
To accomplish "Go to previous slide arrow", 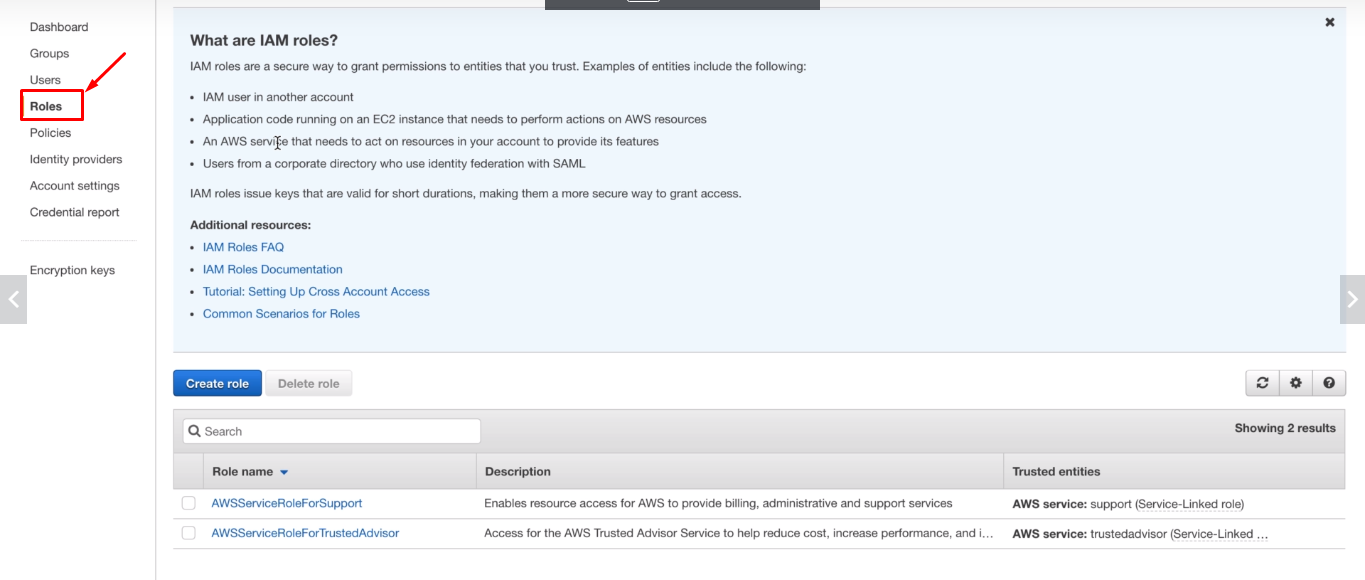I will coord(13,299).
